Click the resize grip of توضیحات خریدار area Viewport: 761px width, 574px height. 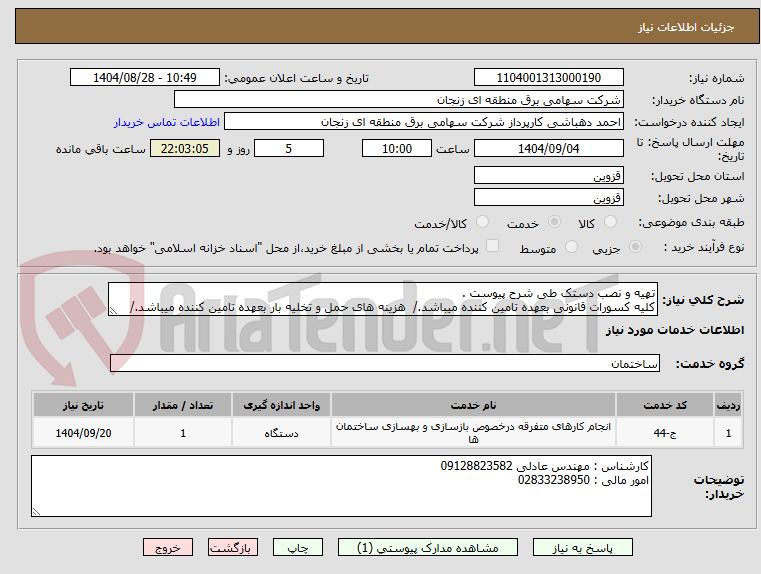36,511
